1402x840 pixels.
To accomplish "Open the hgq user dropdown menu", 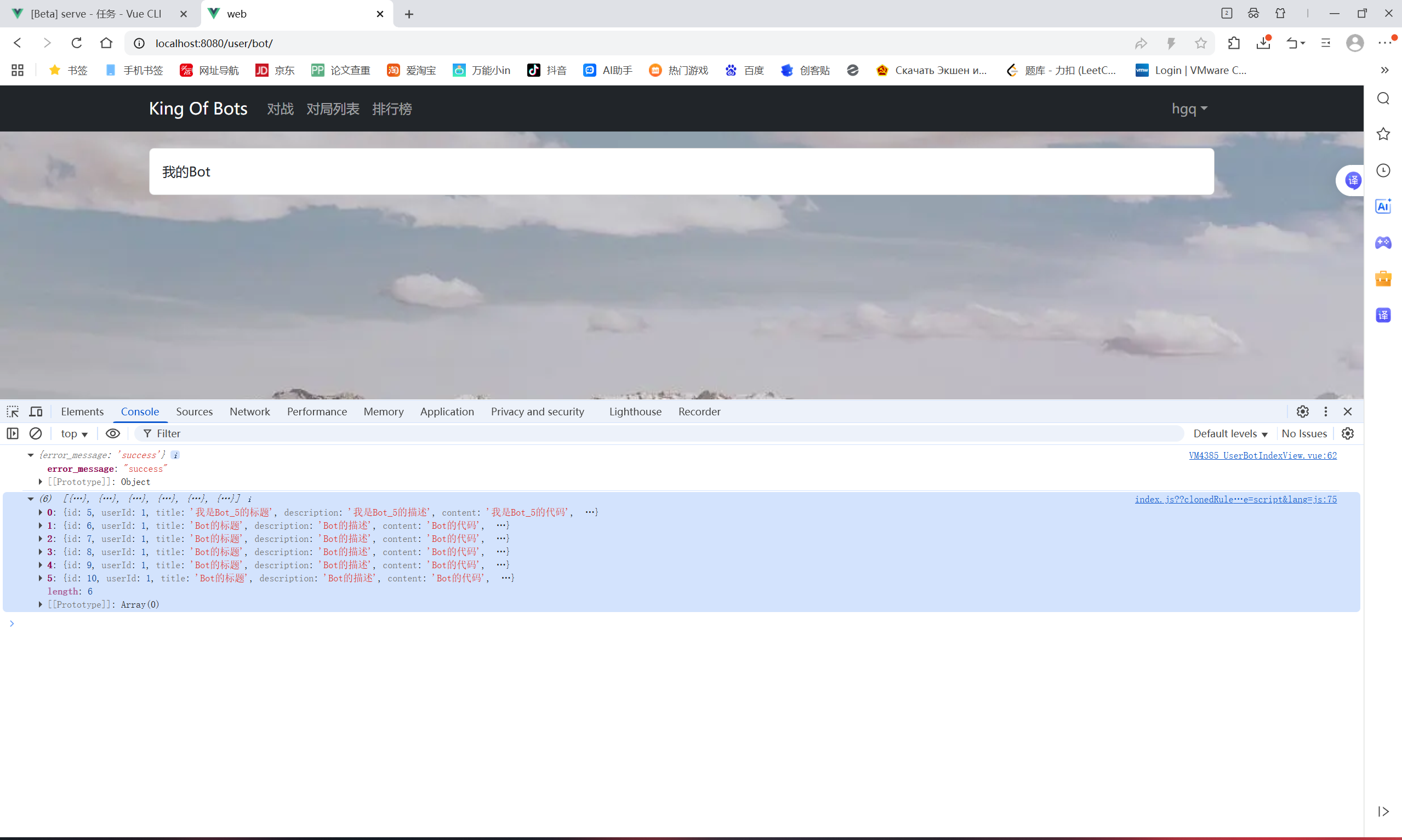I will point(1189,108).
